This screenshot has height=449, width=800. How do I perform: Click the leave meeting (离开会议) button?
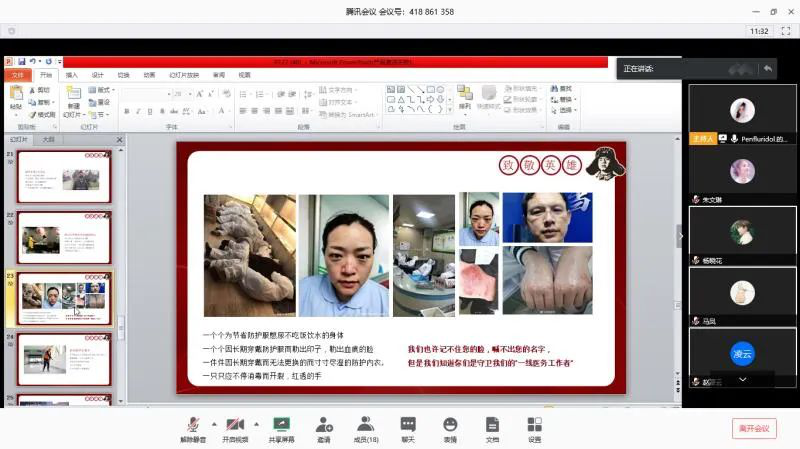pos(754,429)
